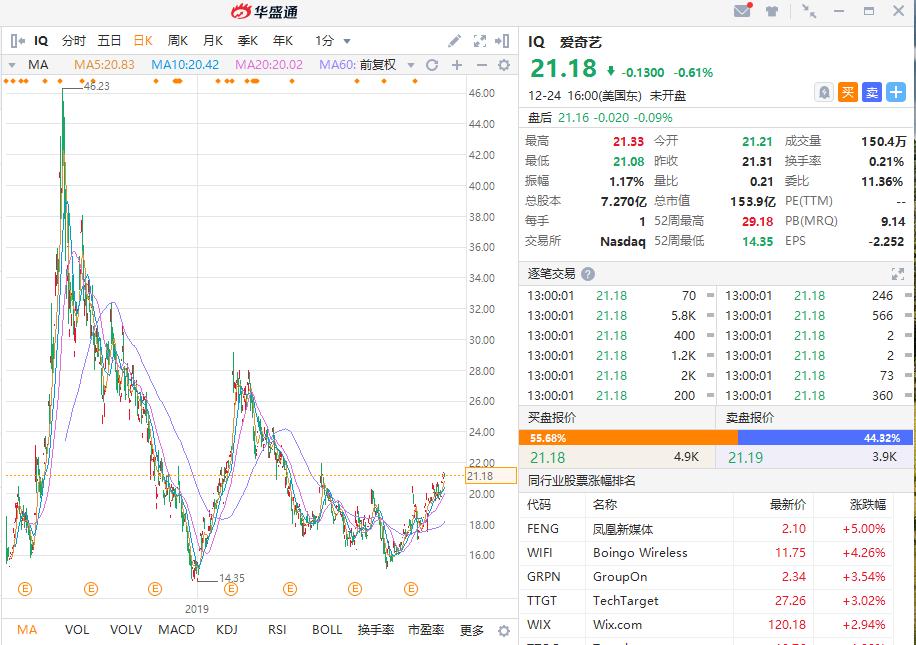The height and width of the screenshot is (645, 916).
Task: Toggle the 换手率 turnover indicator
Action: point(376,630)
